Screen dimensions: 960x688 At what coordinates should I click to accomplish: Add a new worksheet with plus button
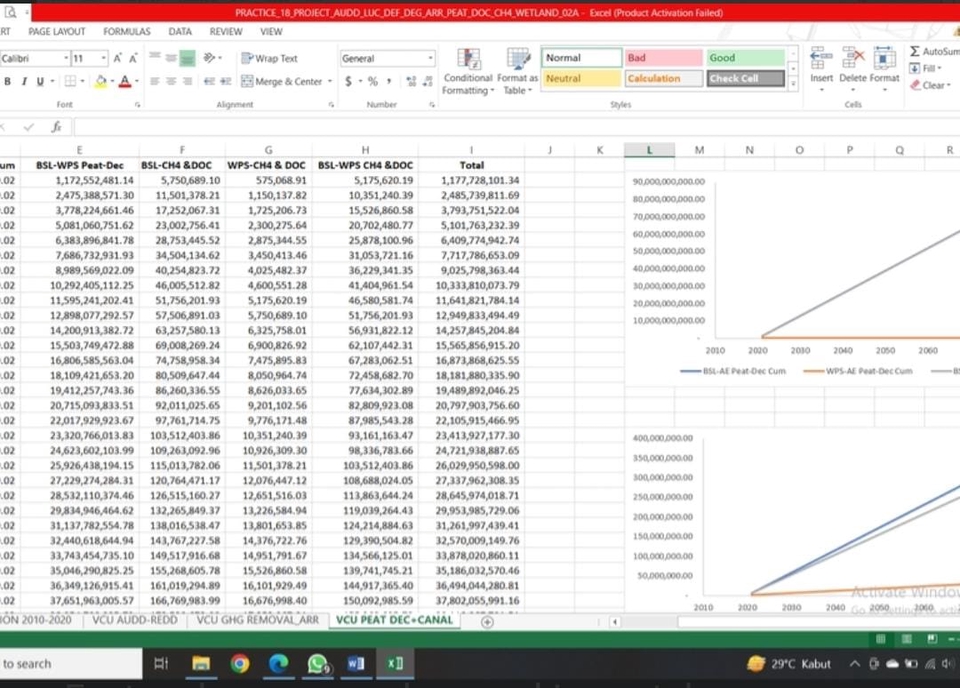pyautogui.click(x=487, y=622)
